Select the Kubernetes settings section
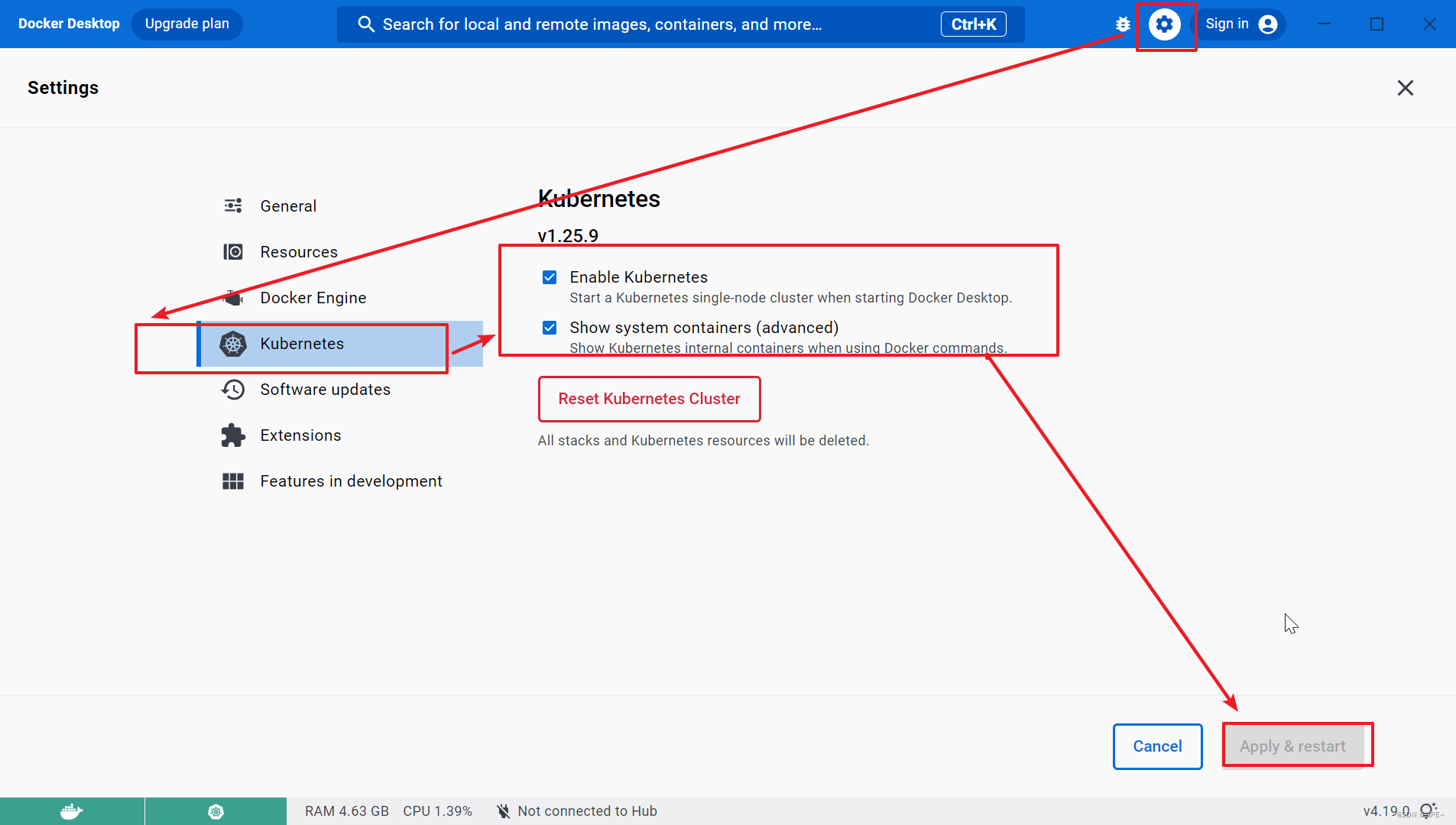The width and height of the screenshot is (1456, 825). click(339, 344)
